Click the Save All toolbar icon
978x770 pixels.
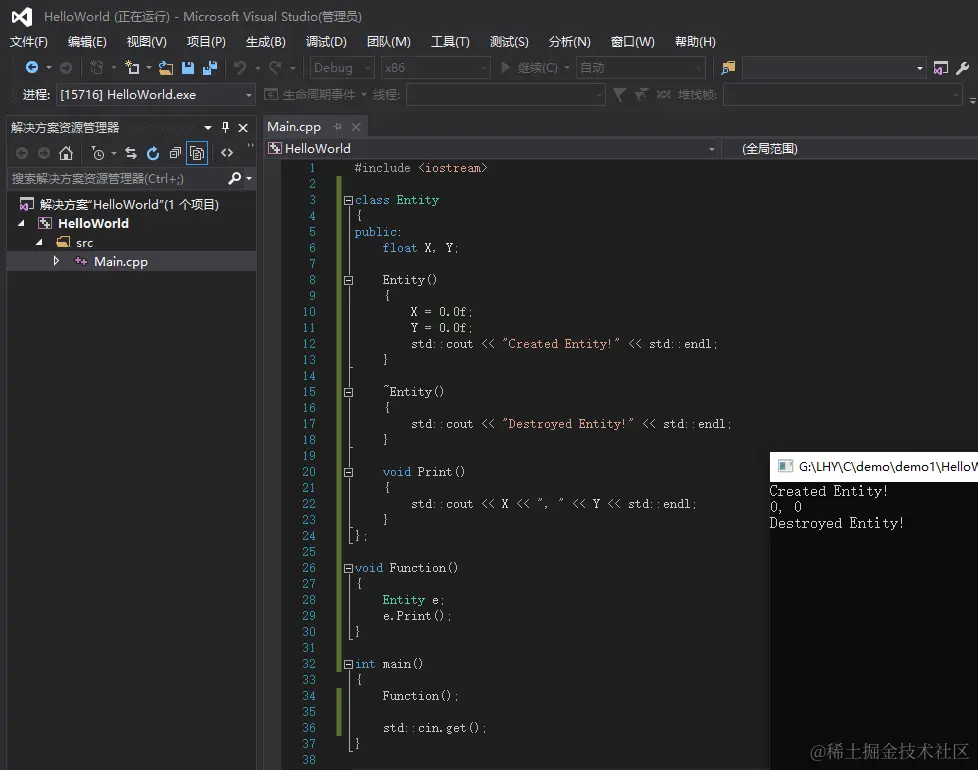210,68
